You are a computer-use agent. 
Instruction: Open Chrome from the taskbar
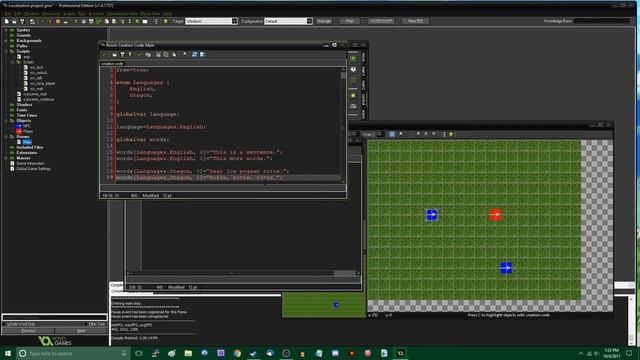tap(237, 353)
